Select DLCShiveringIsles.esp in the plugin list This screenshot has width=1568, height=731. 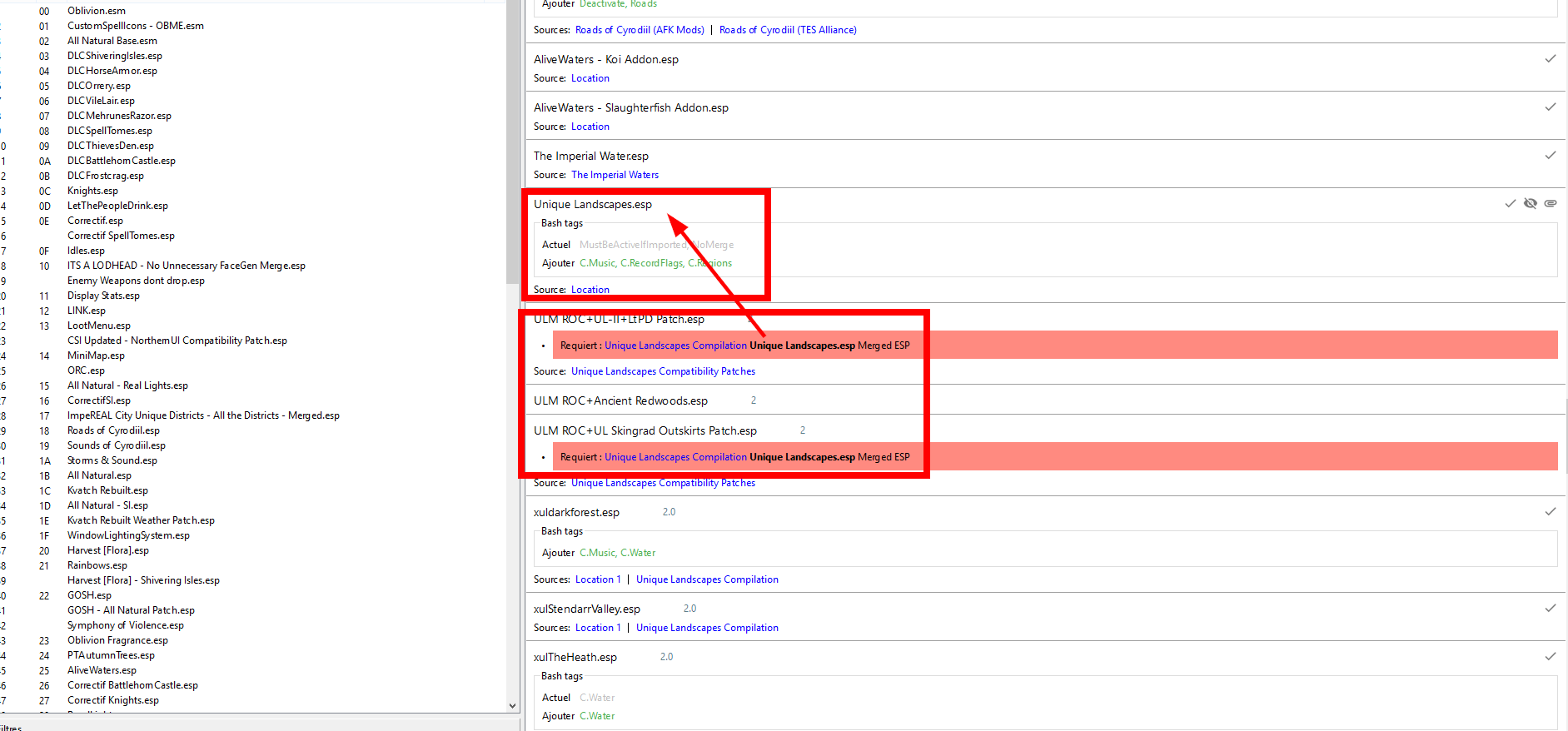115,56
